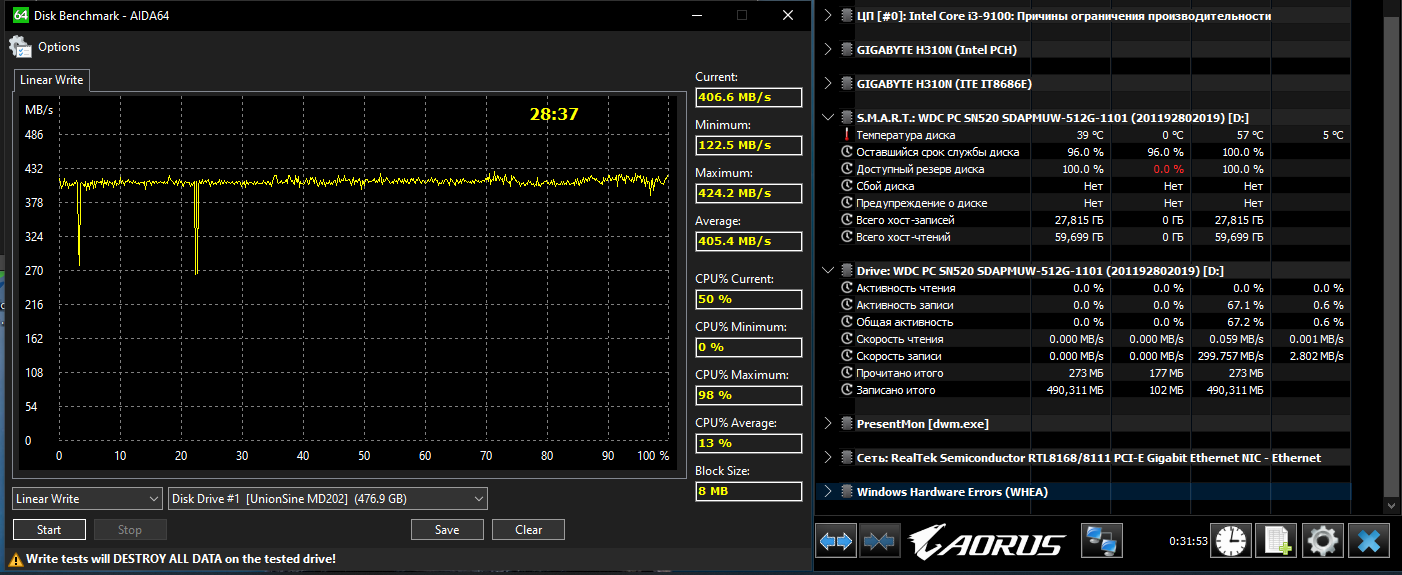This screenshot has height=575, width=1402.
Task: Click the clock icon beside Оставшийся срок службы диска
Action: point(847,152)
